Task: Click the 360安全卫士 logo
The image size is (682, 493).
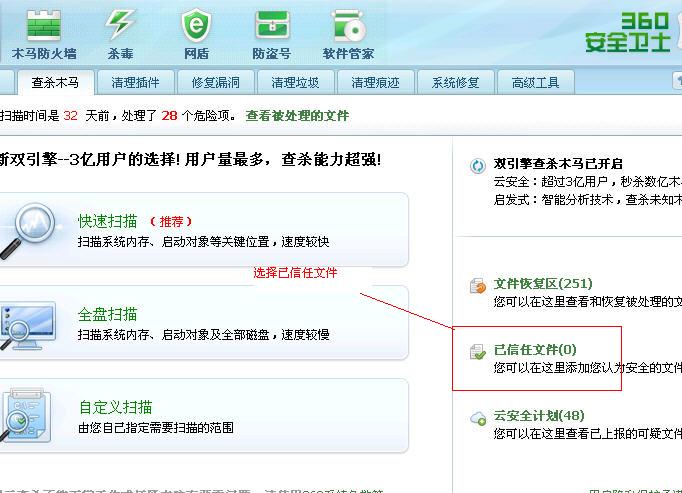Action: [x=628, y=33]
